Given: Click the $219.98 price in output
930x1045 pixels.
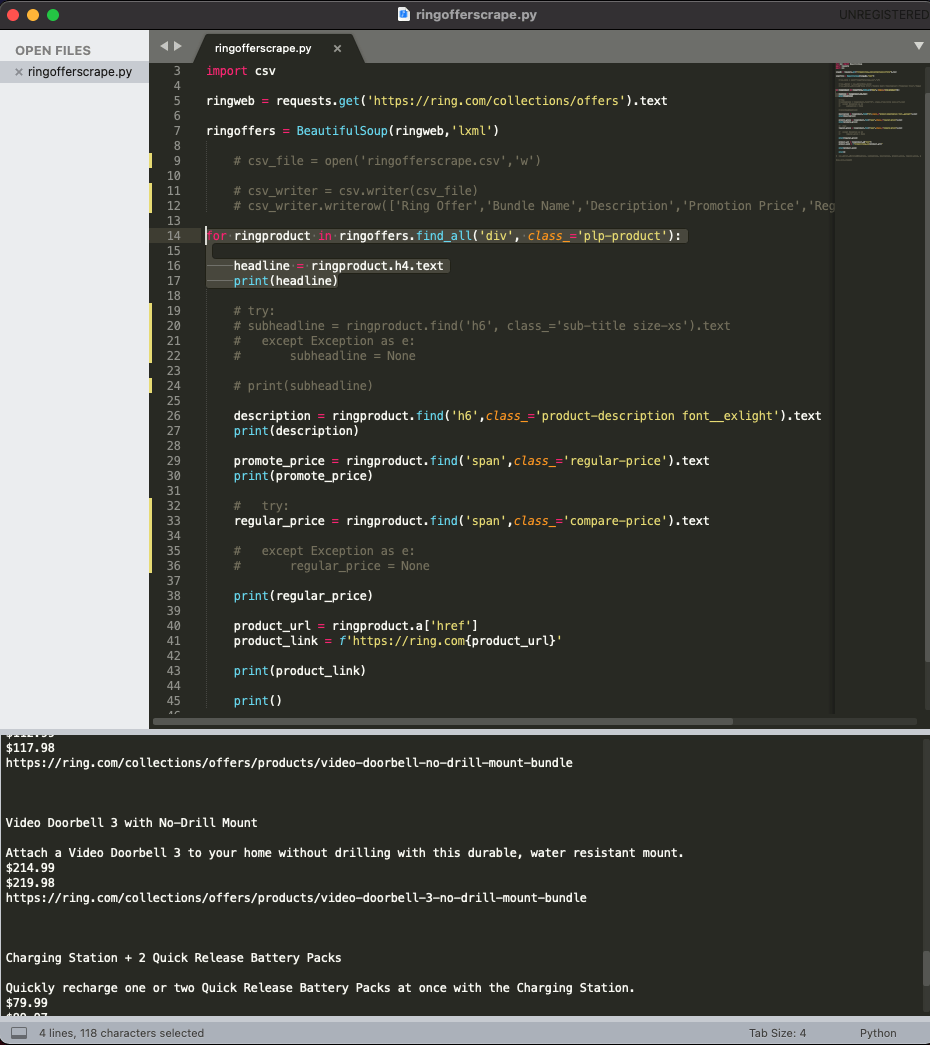Looking at the screenshot, I should [x=30, y=882].
